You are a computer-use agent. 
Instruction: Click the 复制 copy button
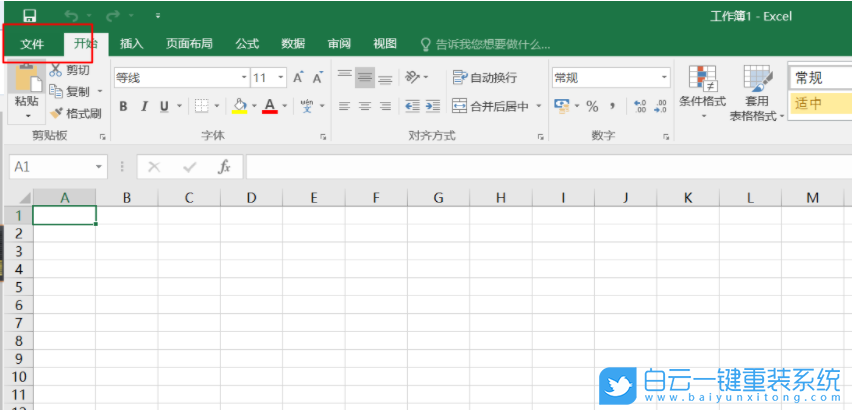(x=70, y=92)
